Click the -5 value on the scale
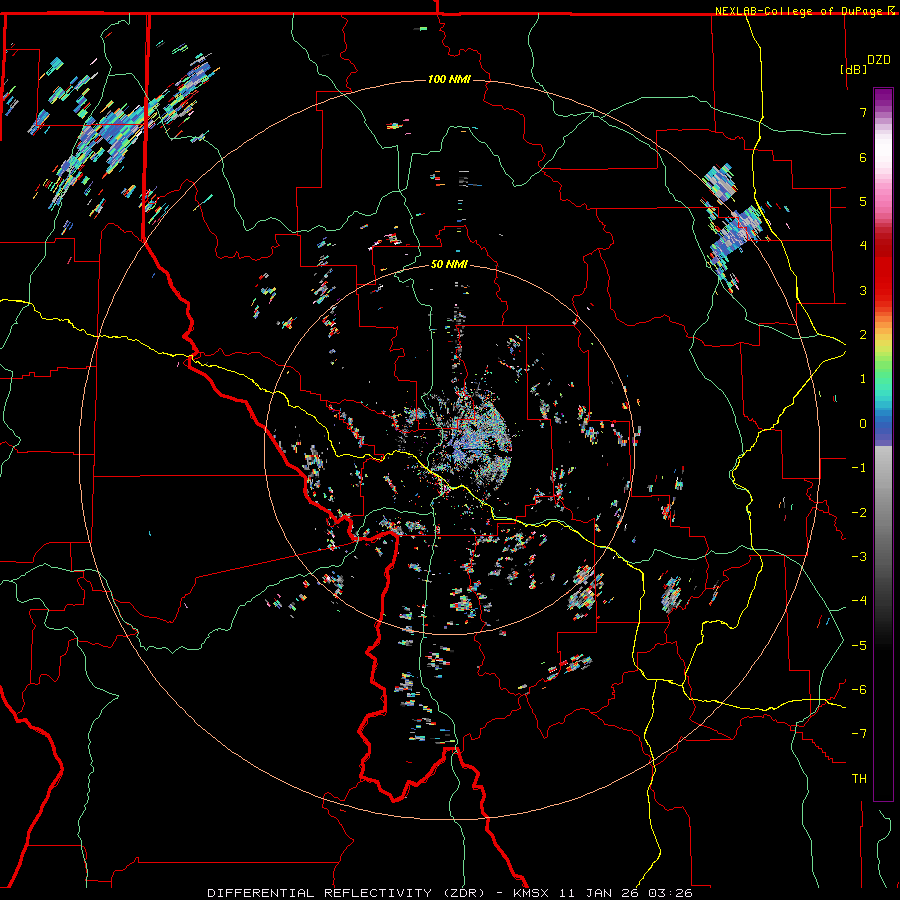The width and height of the screenshot is (900, 900). point(859,646)
